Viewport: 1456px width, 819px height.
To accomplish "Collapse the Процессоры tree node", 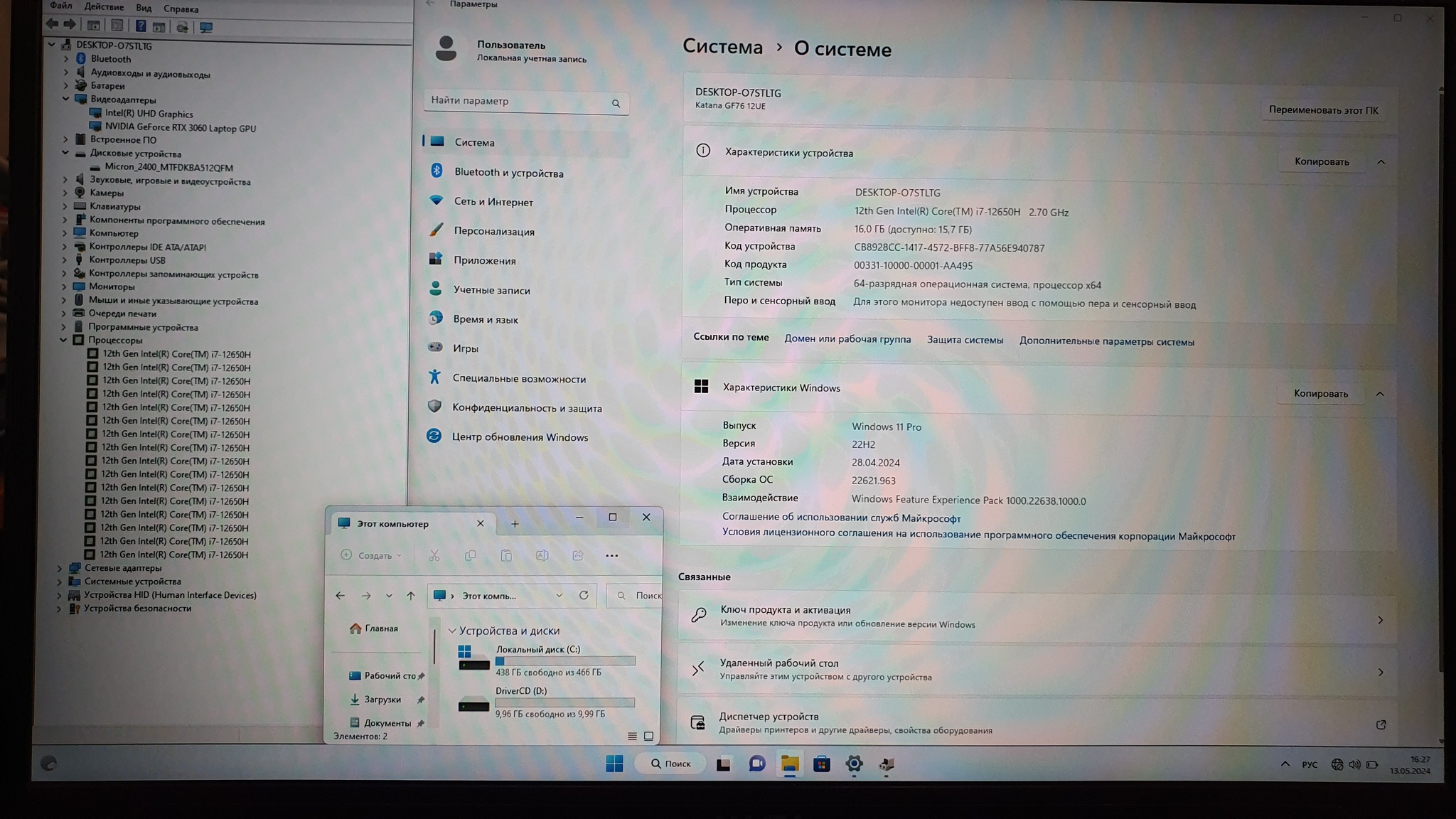I will click(x=64, y=341).
